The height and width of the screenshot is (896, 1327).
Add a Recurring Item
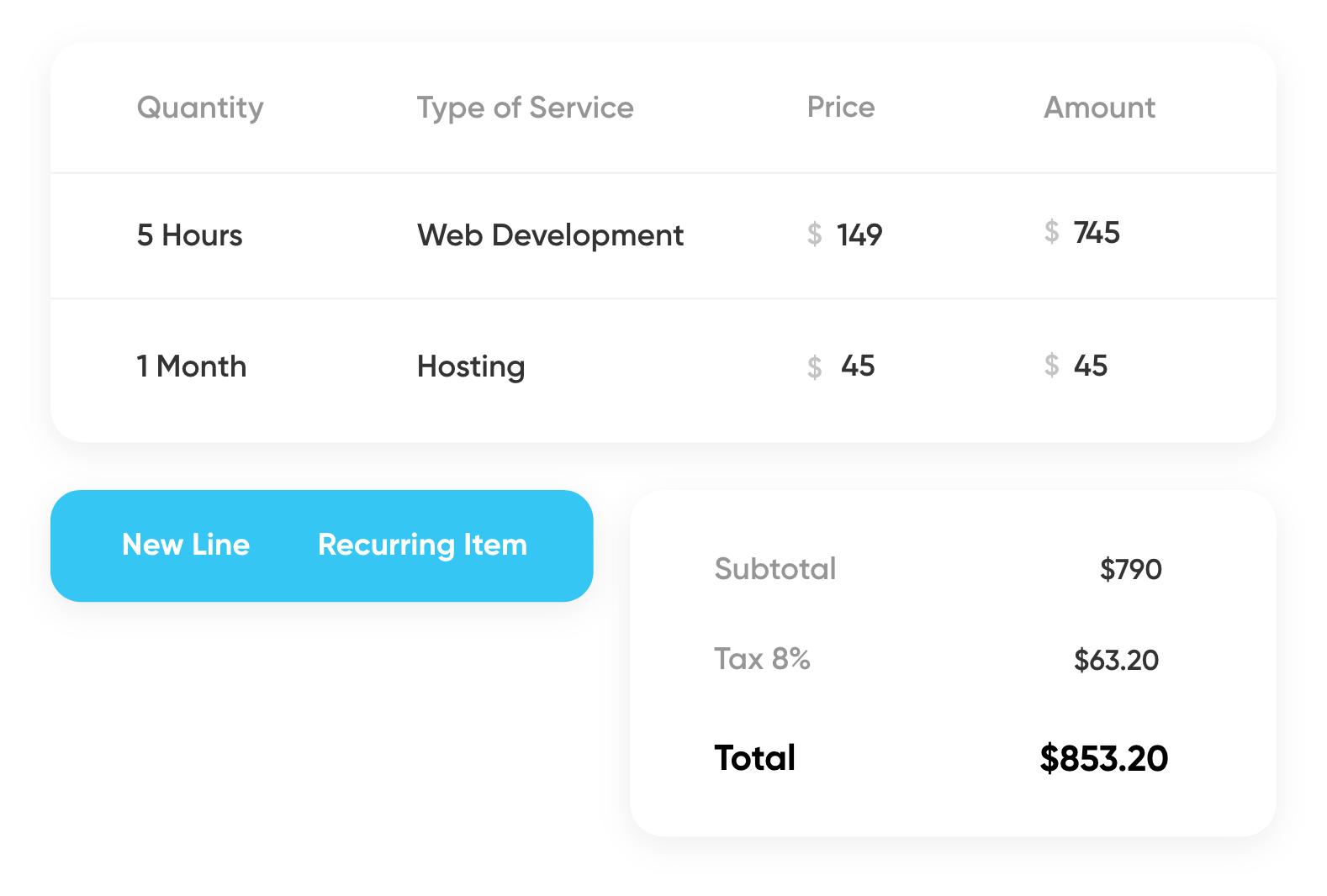[x=422, y=546]
